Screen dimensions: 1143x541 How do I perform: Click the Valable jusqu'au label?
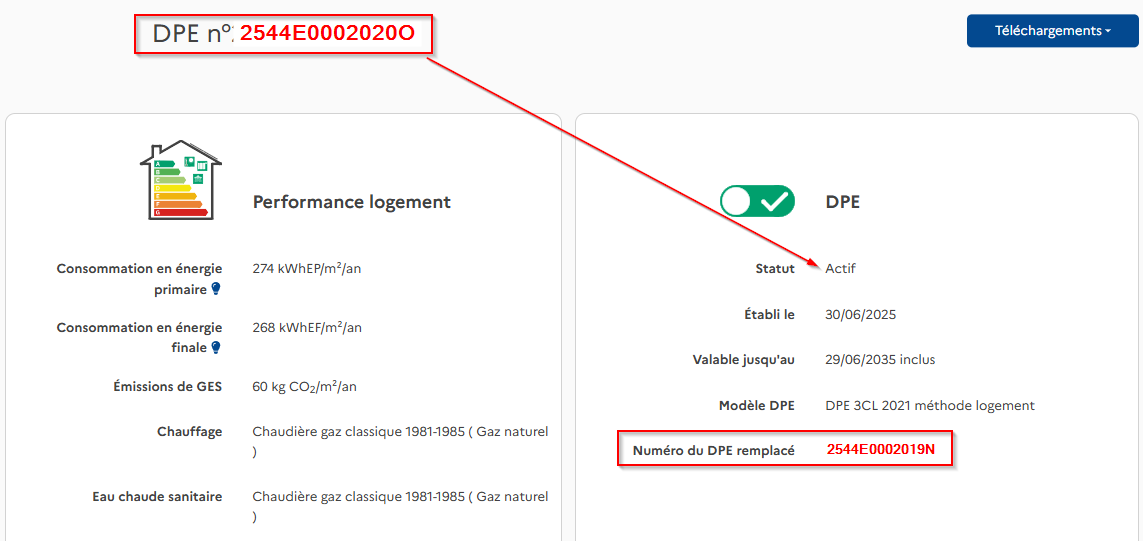(744, 359)
